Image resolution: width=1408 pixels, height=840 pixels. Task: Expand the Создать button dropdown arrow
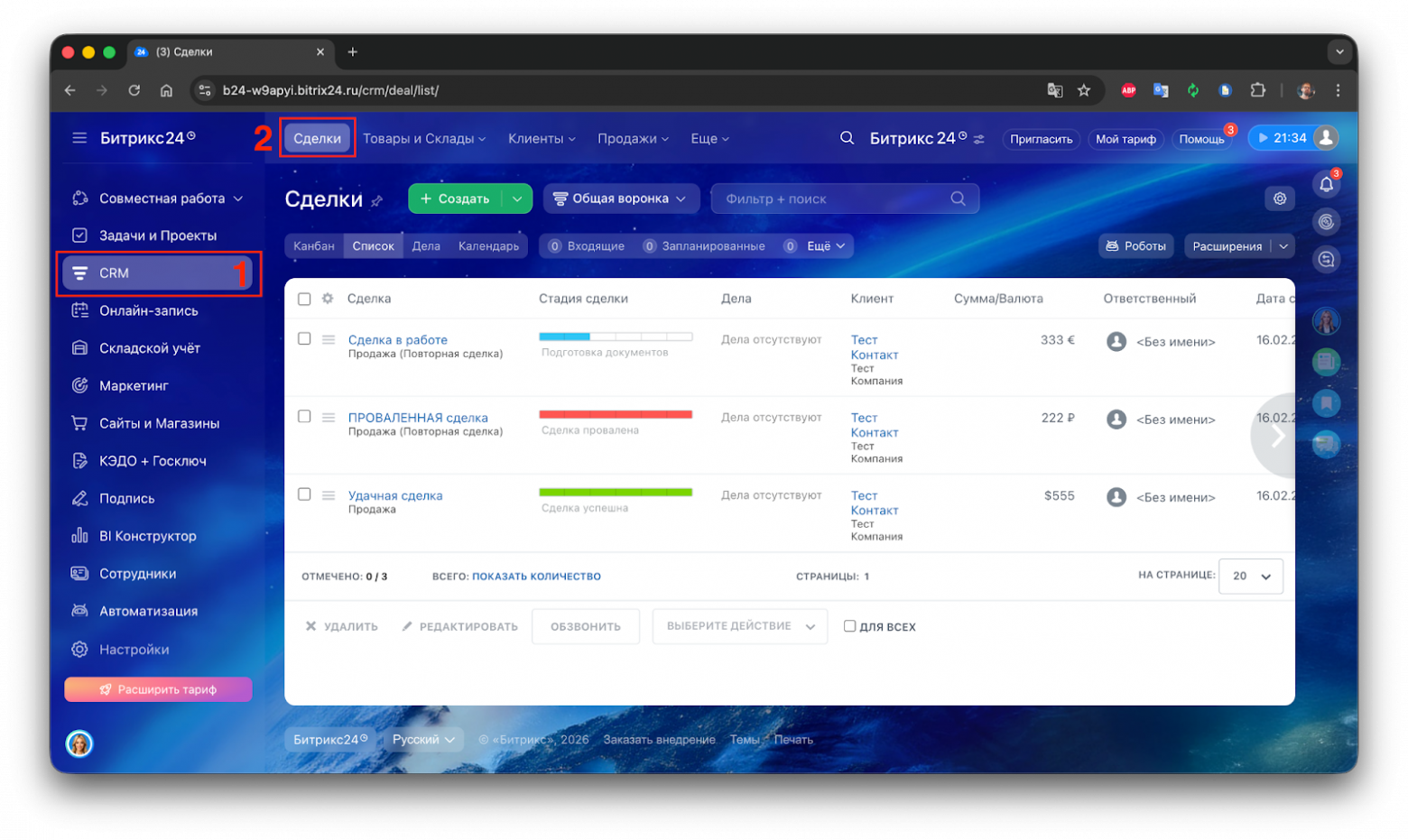point(515,198)
